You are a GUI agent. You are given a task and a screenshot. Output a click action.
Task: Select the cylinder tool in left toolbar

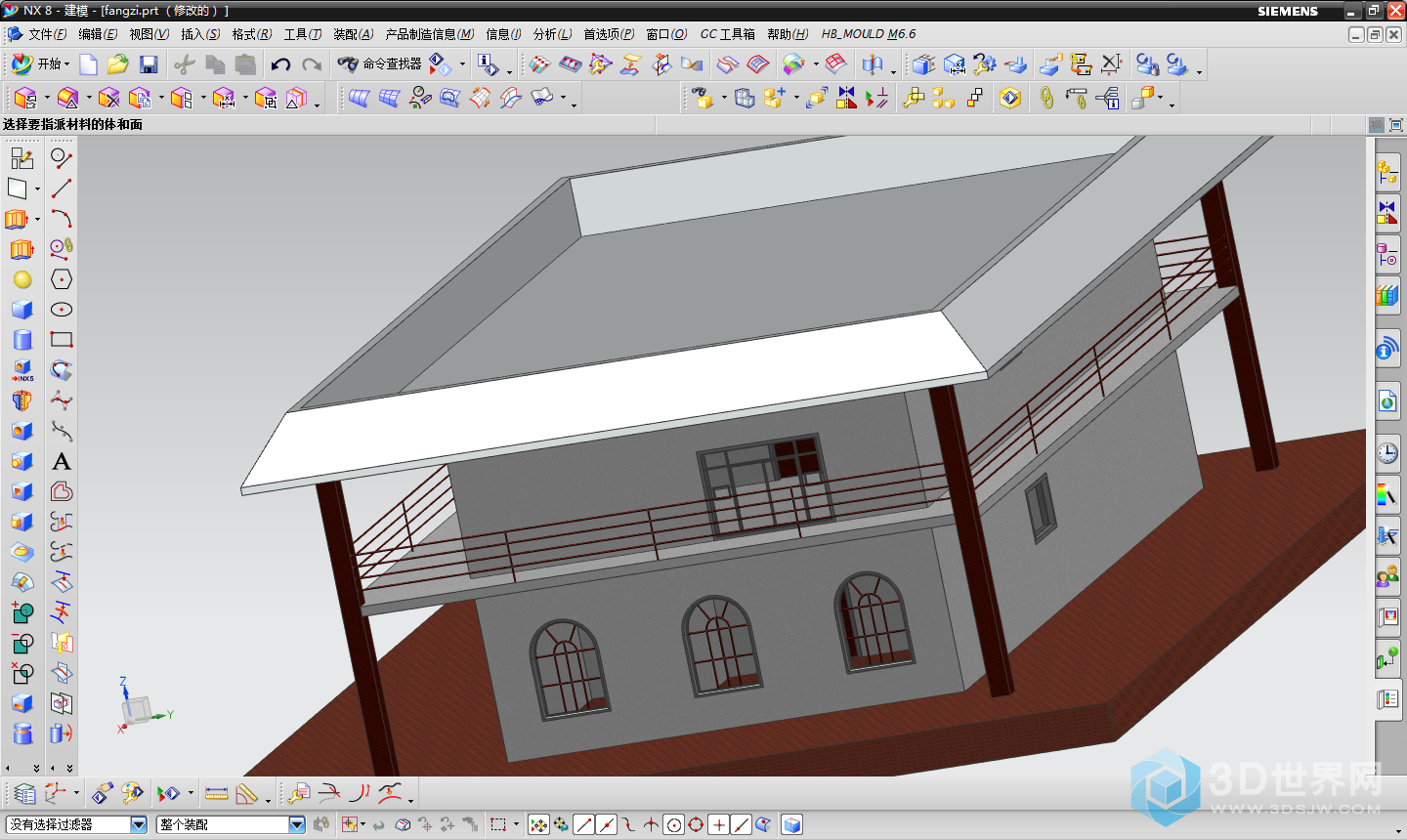(22, 340)
